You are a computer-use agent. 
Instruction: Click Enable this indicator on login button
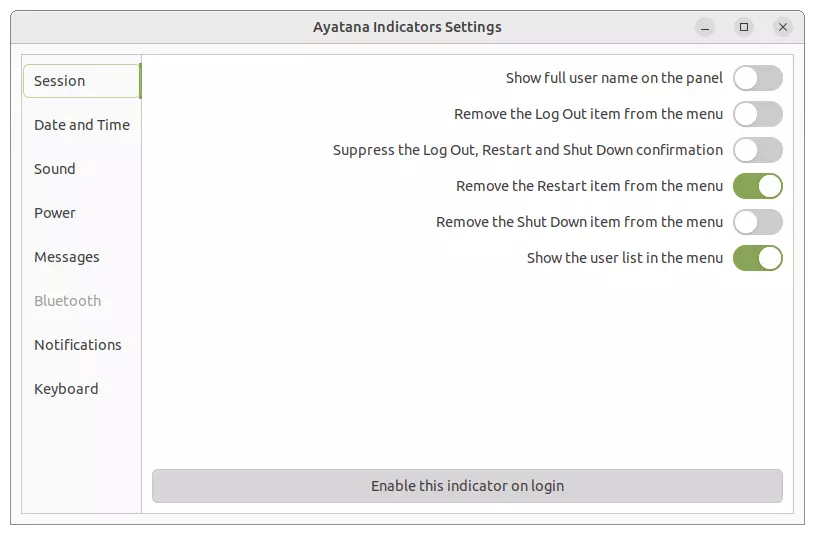pyautogui.click(x=467, y=486)
